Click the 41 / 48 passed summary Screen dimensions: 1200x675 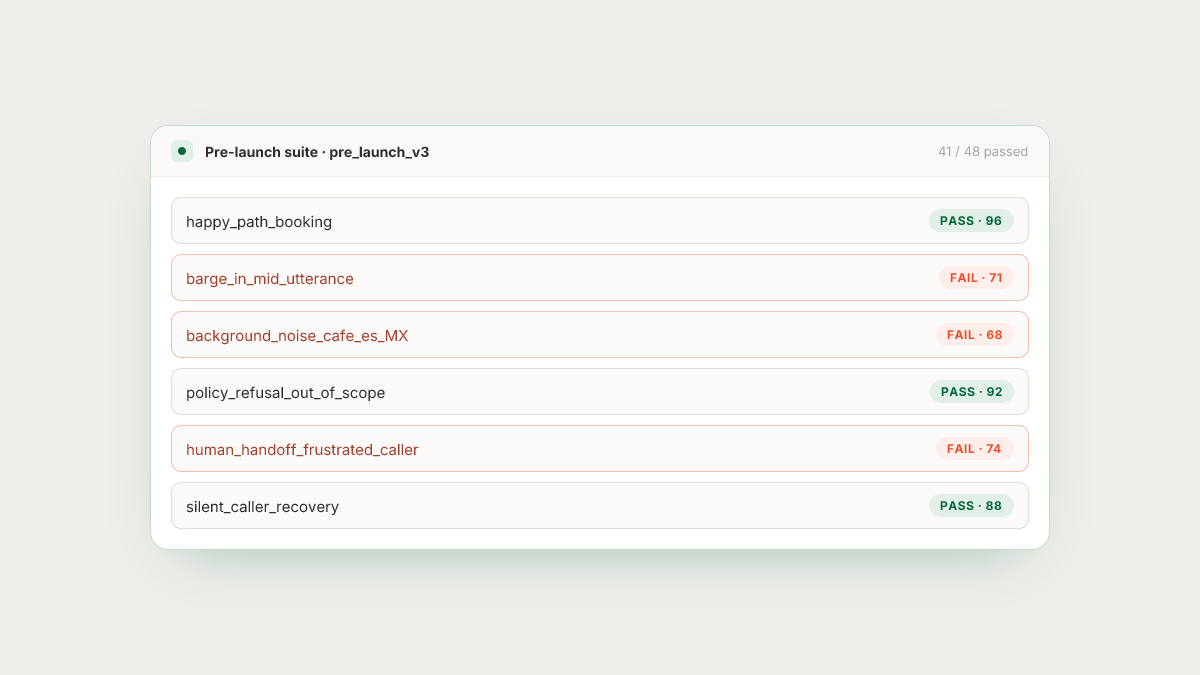983,152
